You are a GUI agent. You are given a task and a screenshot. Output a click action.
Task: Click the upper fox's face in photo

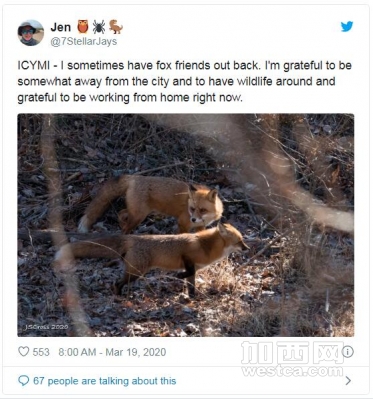tap(204, 207)
